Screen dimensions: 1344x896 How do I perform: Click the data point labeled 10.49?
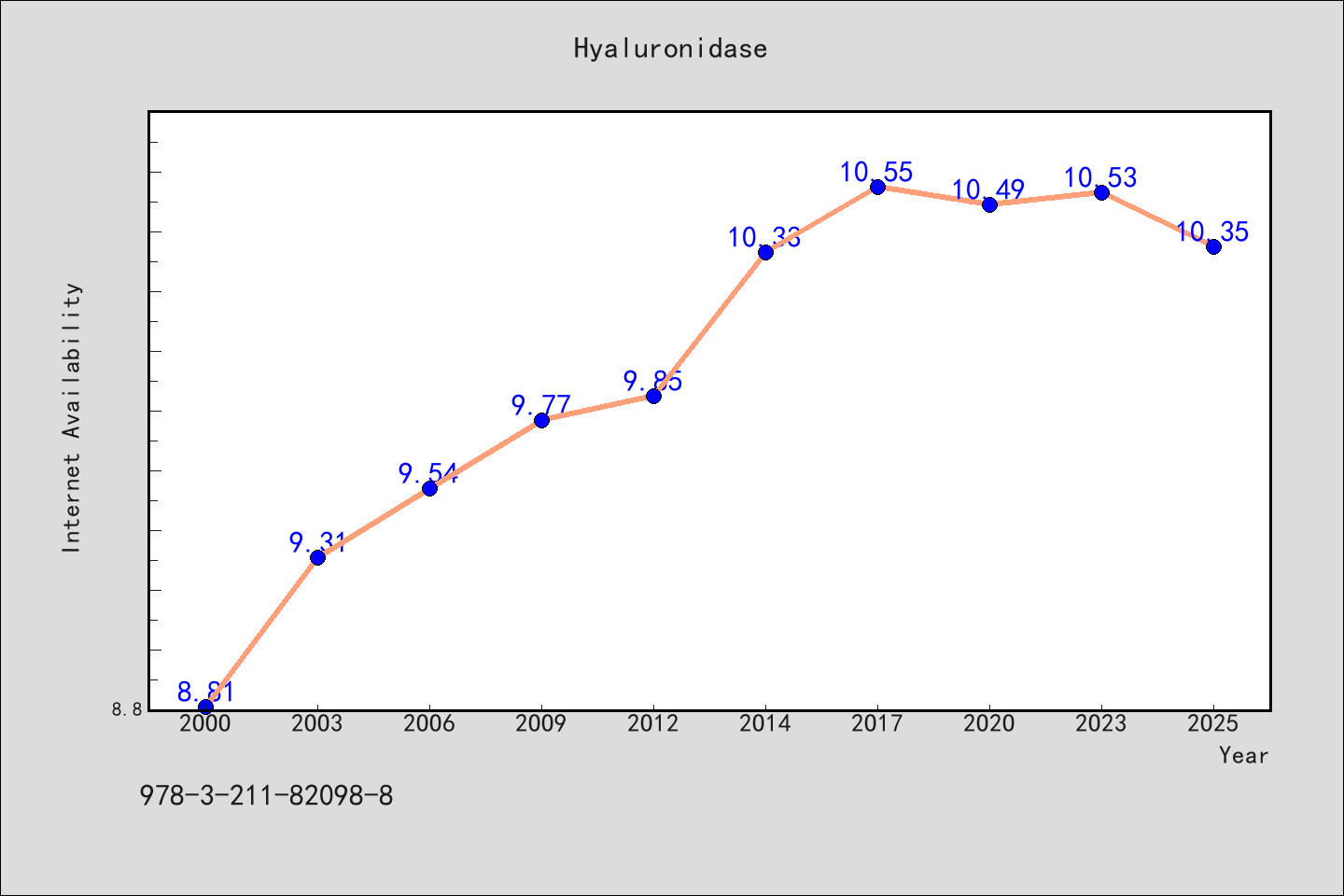click(989, 204)
